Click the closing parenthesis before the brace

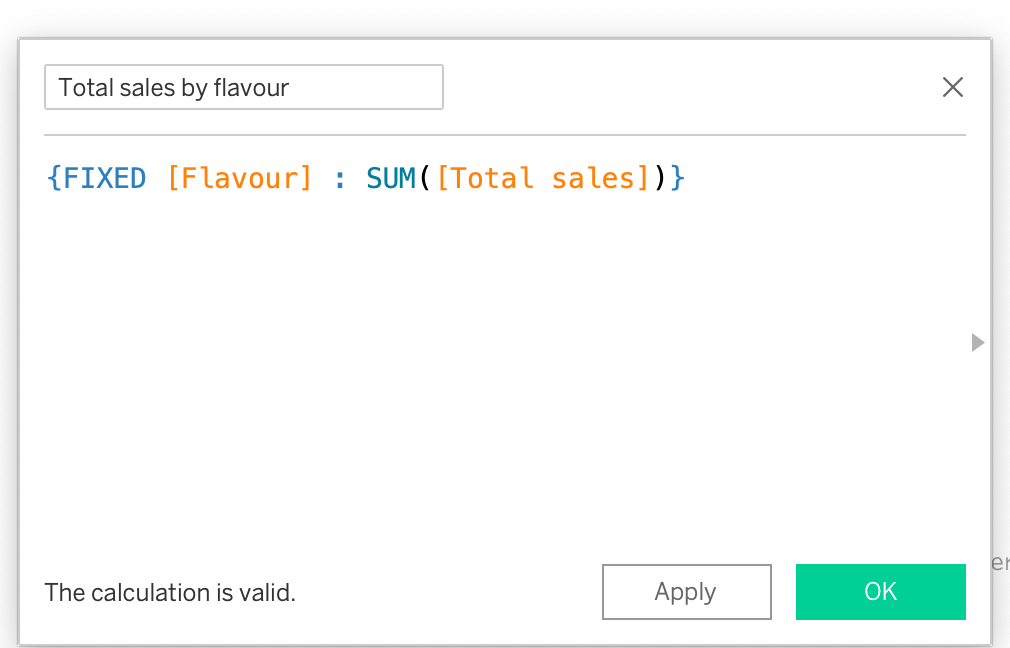click(x=661, y=178)
